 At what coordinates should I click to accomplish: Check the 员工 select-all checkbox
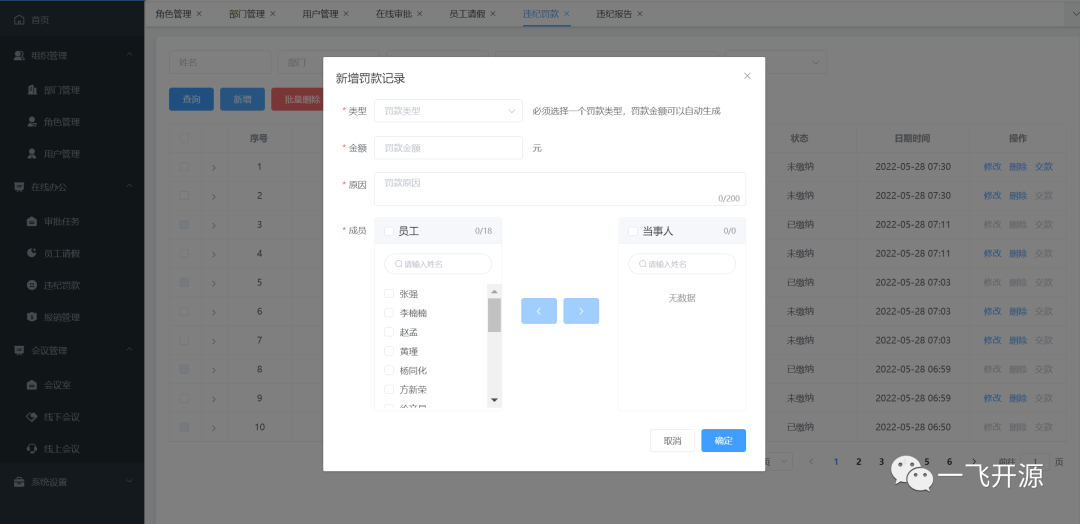click(x=389, y=231)
